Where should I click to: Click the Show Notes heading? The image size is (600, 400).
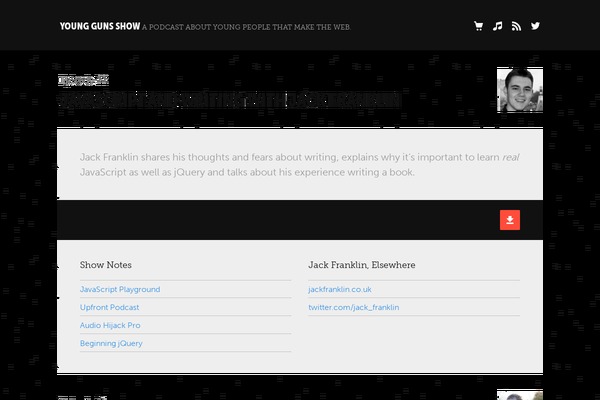[x=106, y=265]
